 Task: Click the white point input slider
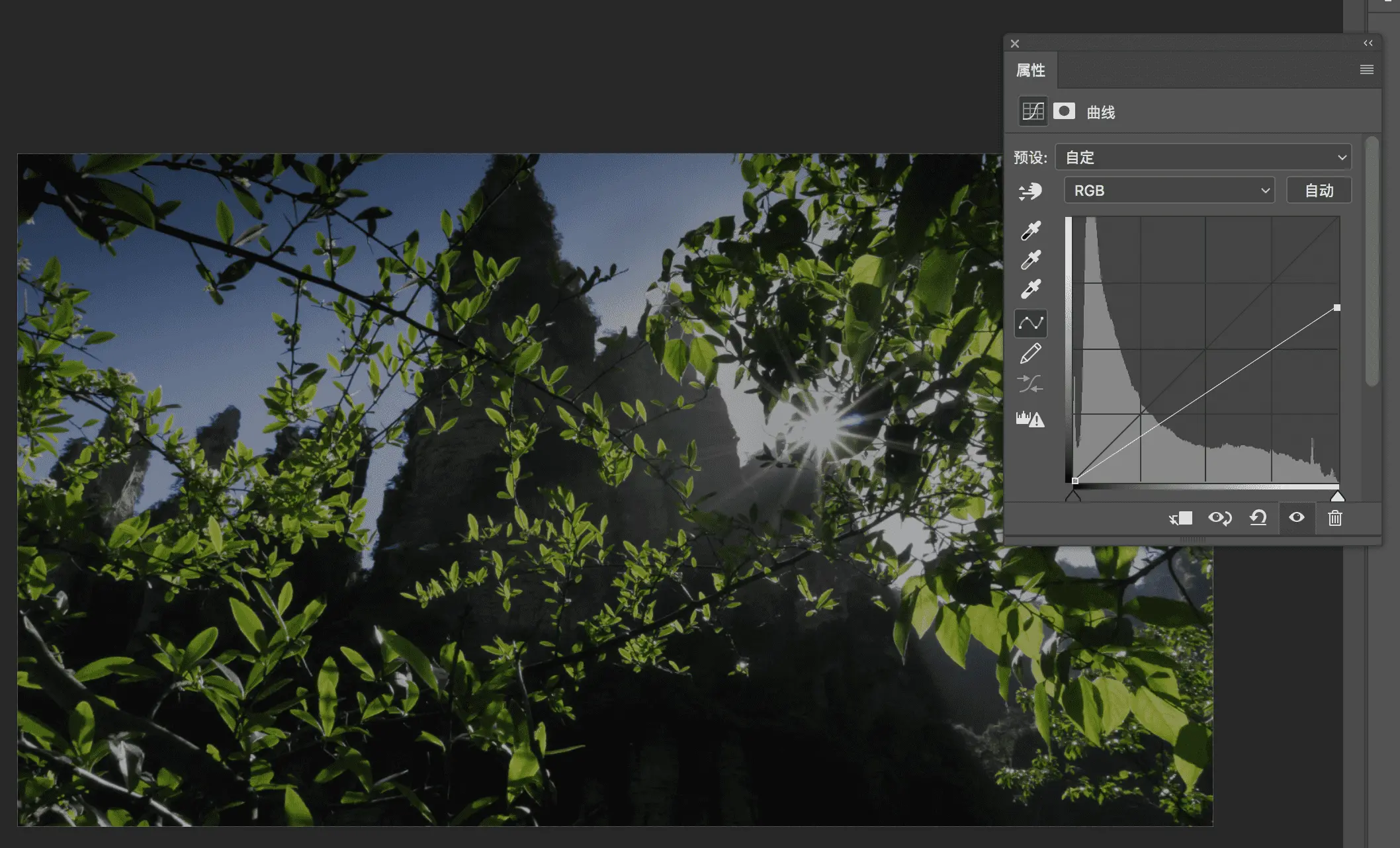click(x=1337, y=497)
